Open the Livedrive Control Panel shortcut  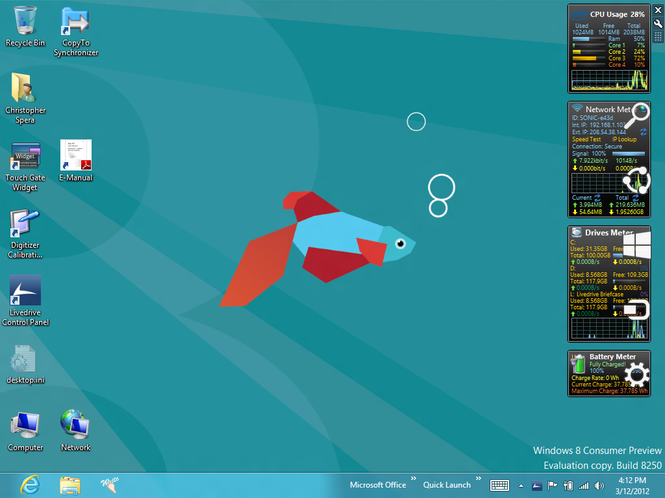click(25, 300)
